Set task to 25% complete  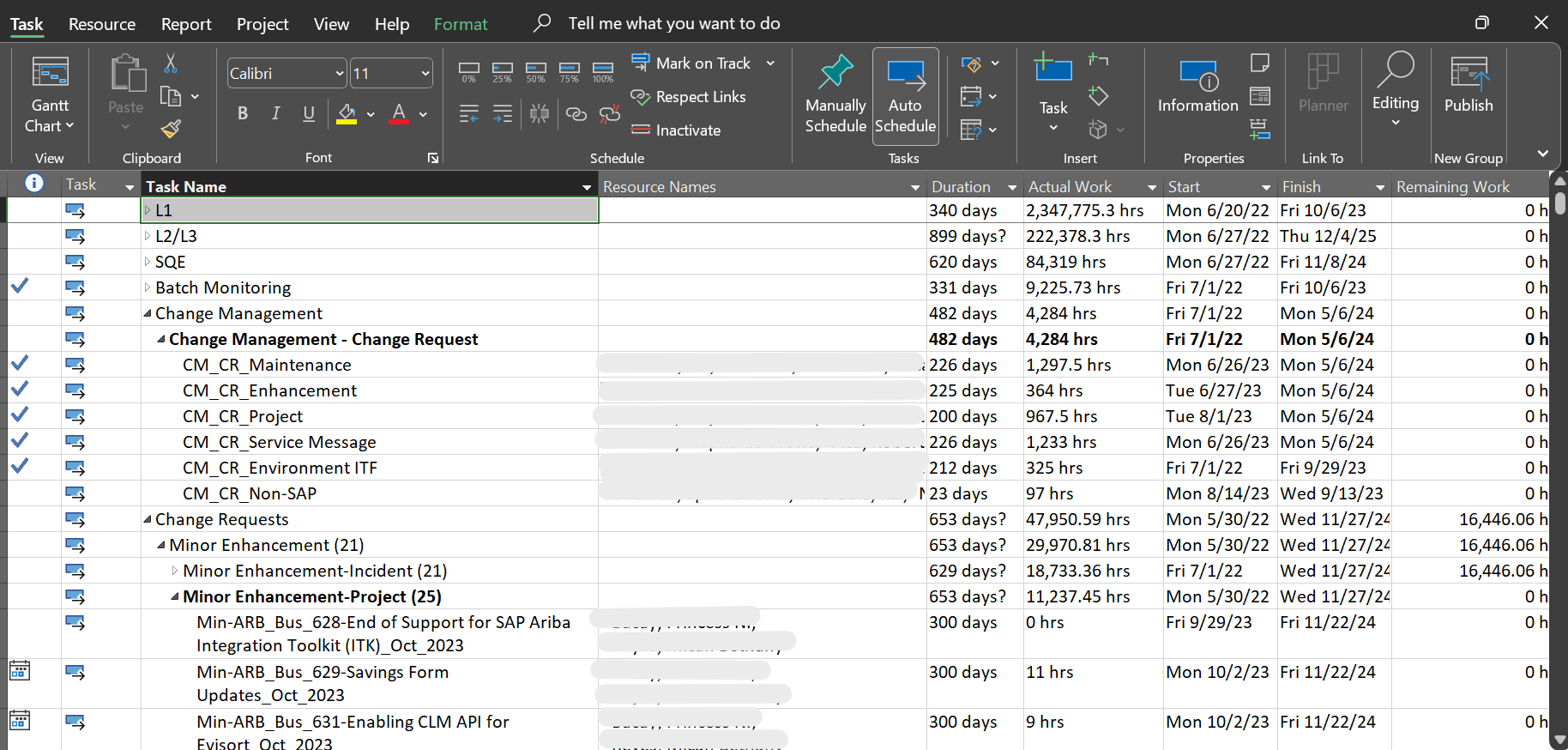point(503,72)
